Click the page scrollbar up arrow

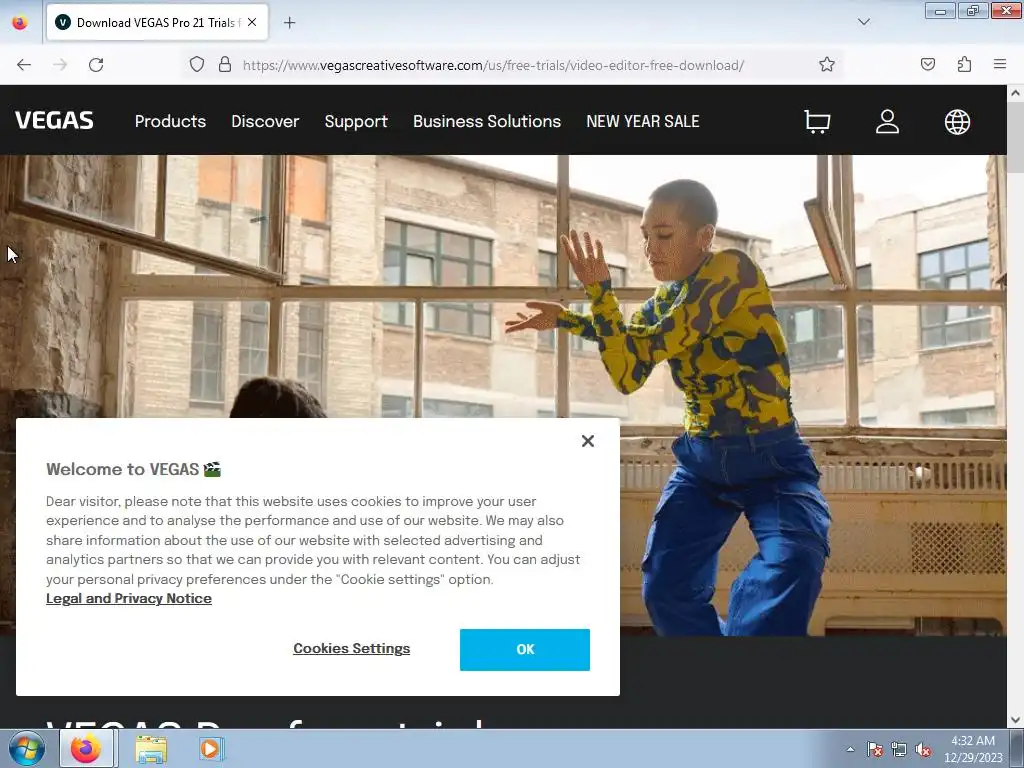(x=1015, y=93)
